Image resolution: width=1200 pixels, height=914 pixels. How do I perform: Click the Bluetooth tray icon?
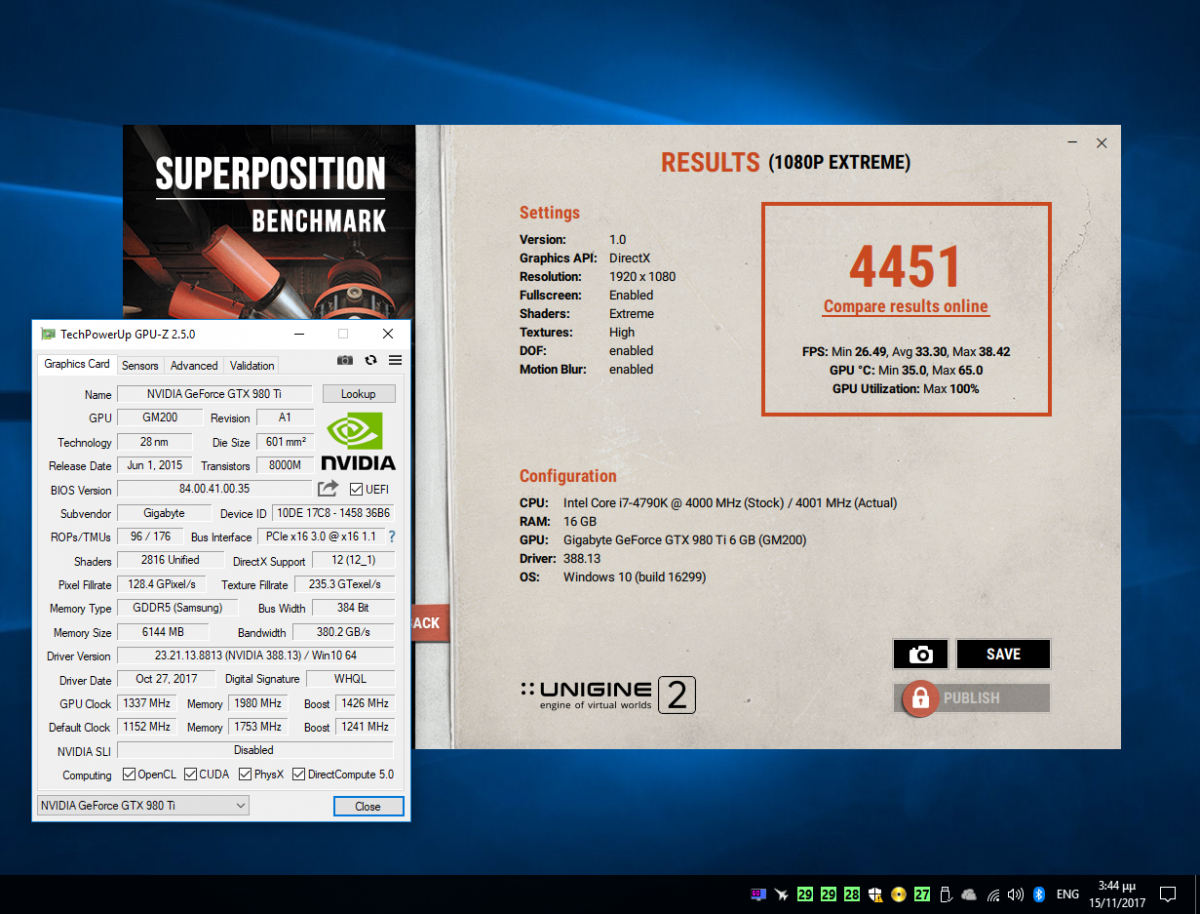coord(1039,894)
